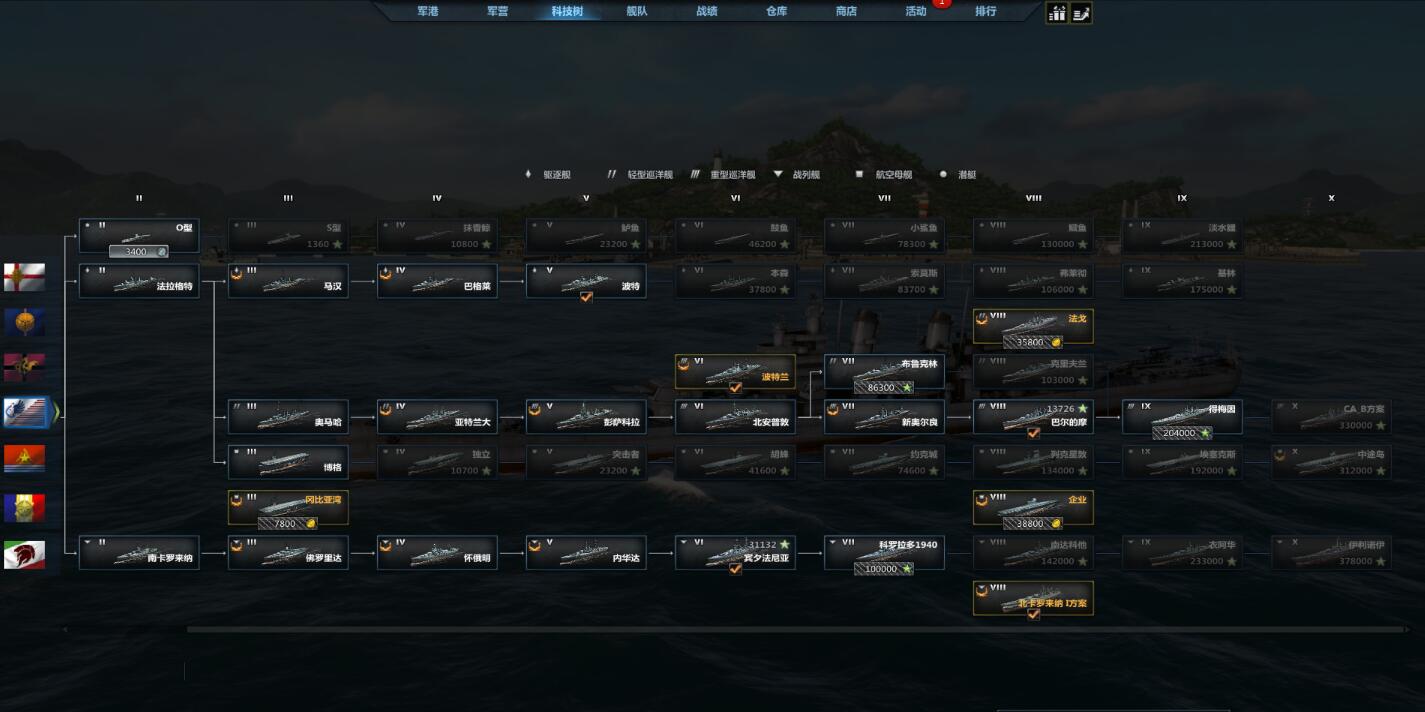Select the locked 约克城 carrier card
Viewport: 1425px width, 712px height.
click(x=884, y=462)
